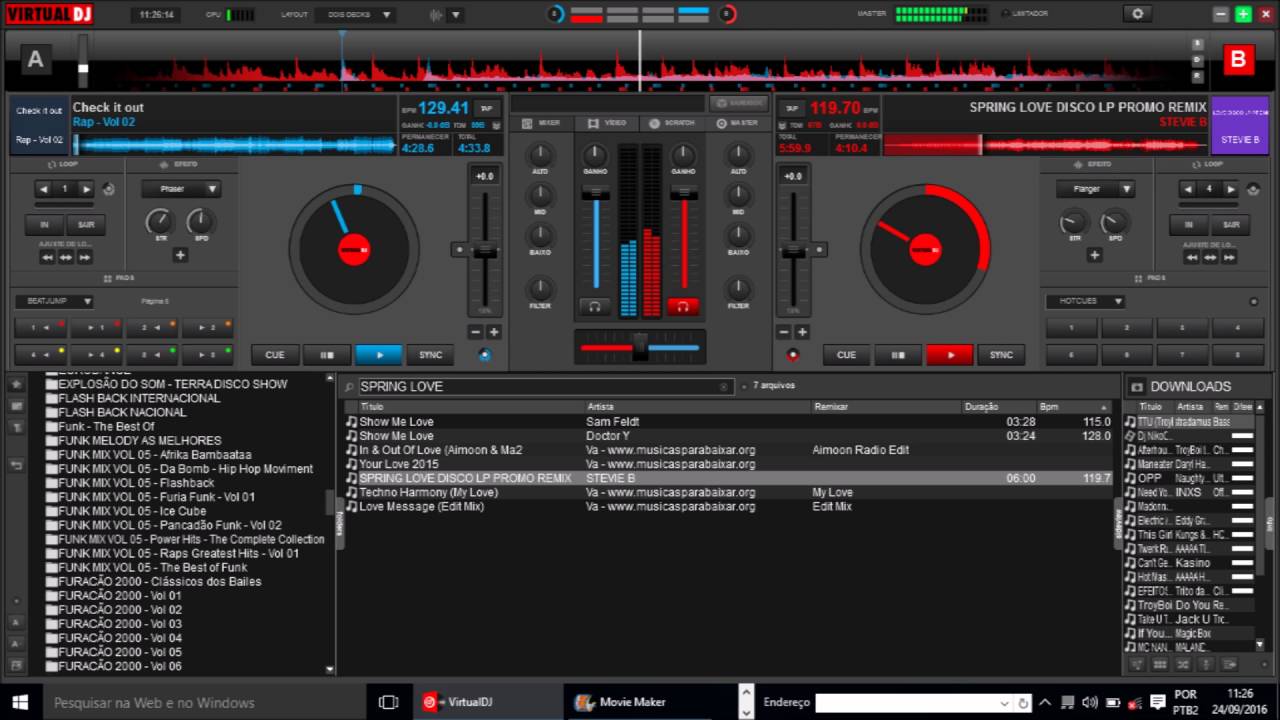Click deck B loop IN button
Screen dimensions: 1280x720
point(1188,225)
